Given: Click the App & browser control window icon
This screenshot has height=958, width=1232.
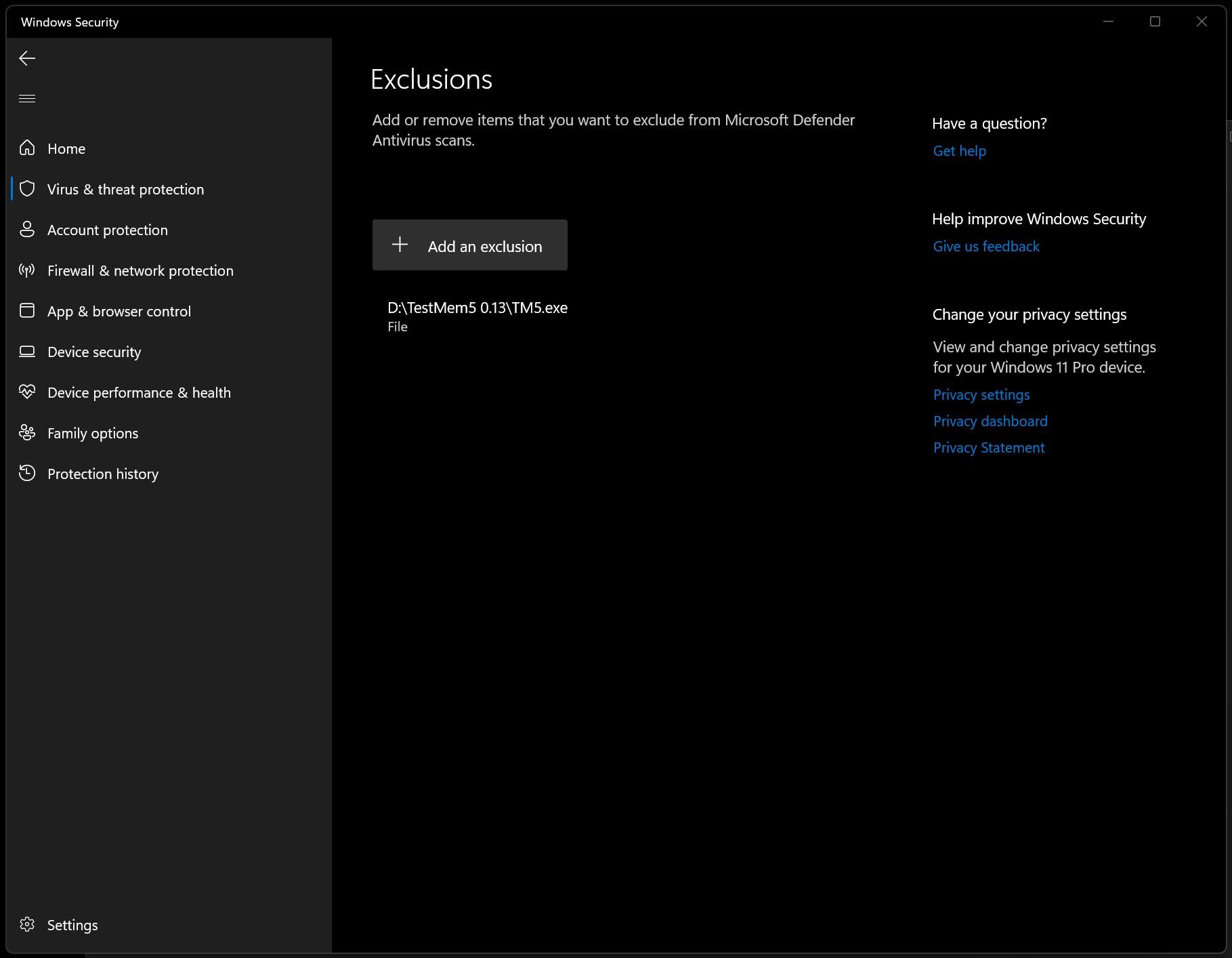Looking at the screenshot, I should [x=27, y=310].
